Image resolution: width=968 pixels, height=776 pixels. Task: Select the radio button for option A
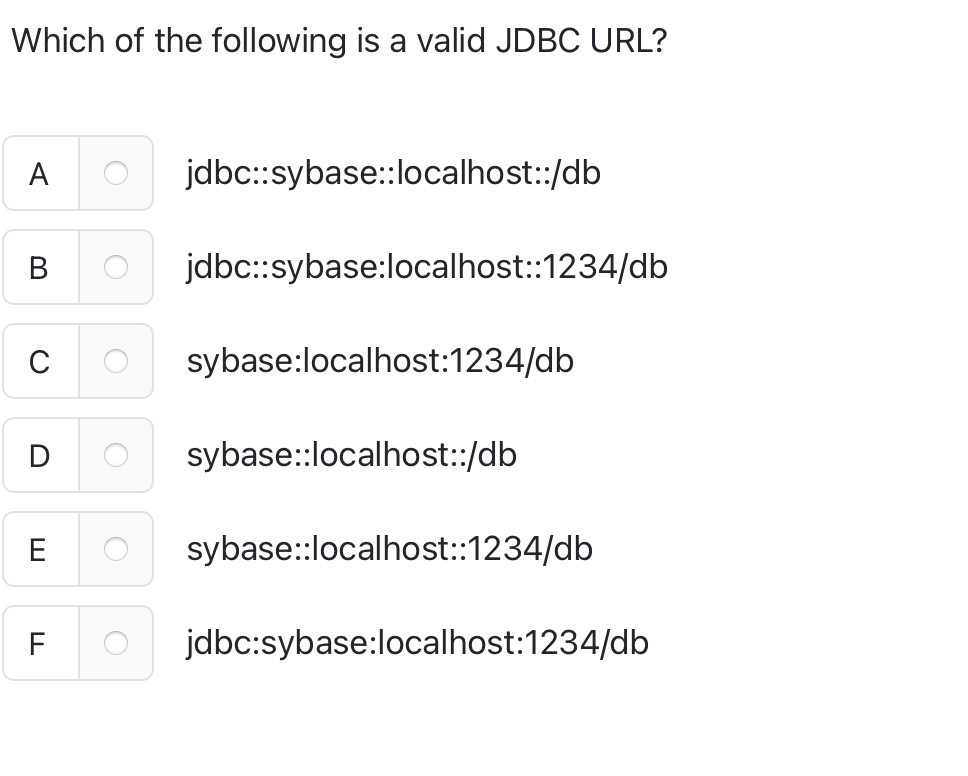click(116, 173)
